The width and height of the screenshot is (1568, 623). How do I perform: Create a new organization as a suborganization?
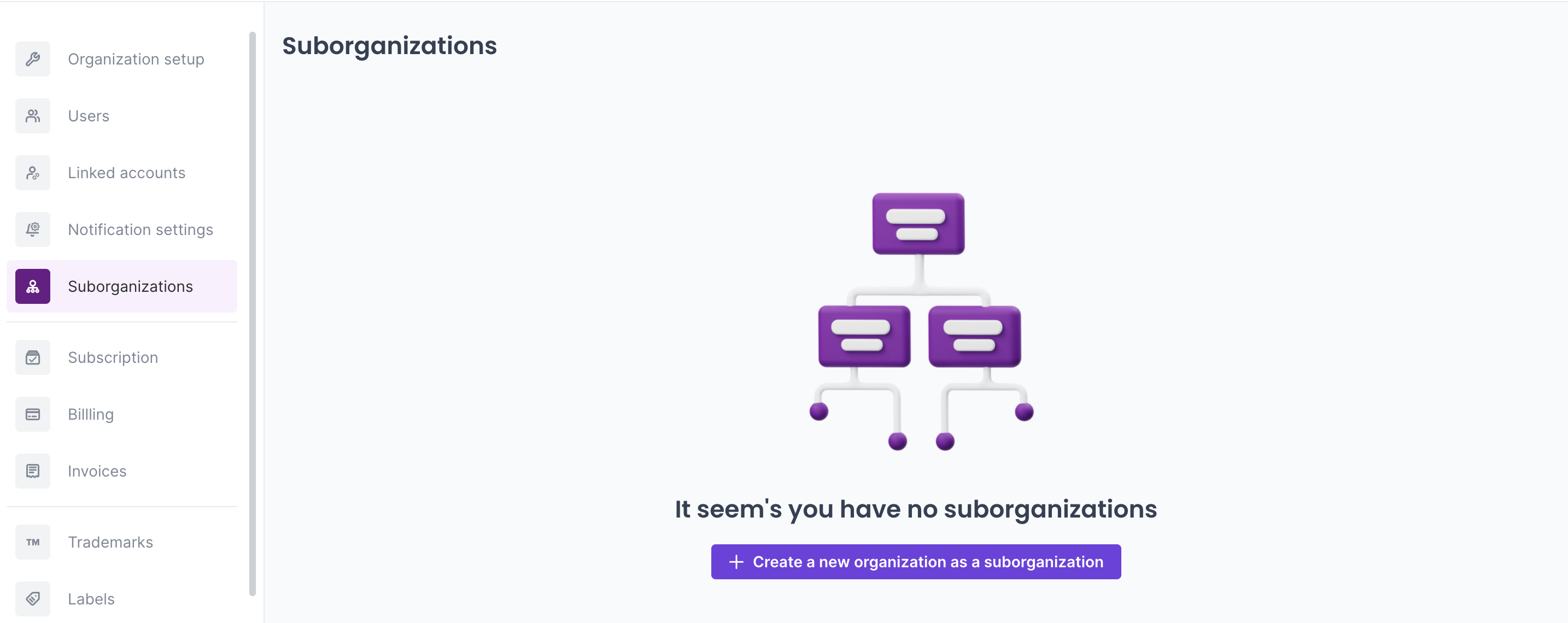point(927,562)
